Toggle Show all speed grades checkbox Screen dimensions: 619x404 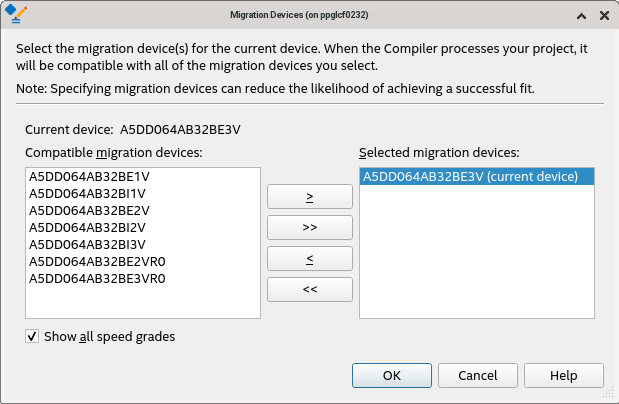(33, 337)
